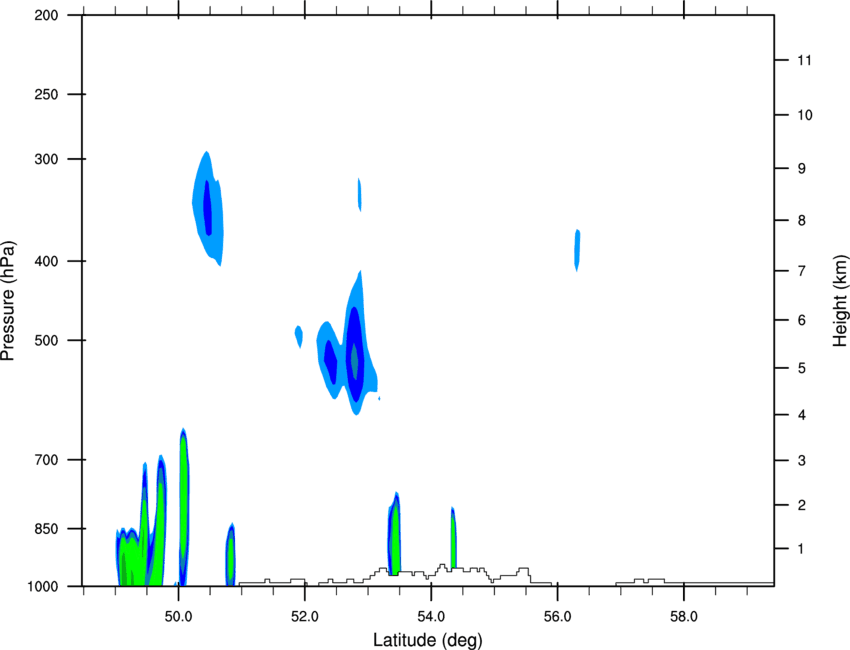Click the 200 pressure tick label
This screenshot has height=650, width=850.
coord(46,16)
